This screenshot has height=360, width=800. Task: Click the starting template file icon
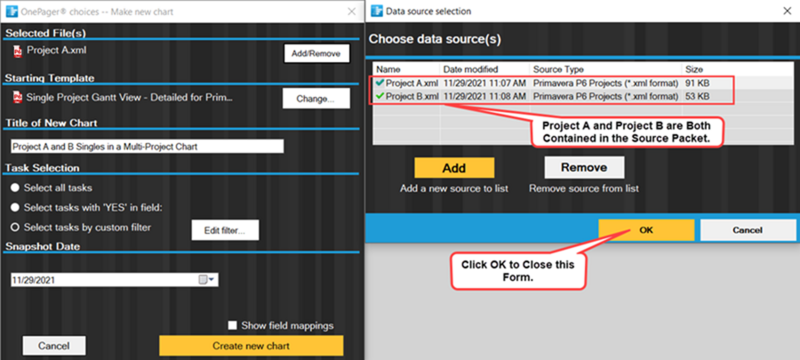coord(18,97)
